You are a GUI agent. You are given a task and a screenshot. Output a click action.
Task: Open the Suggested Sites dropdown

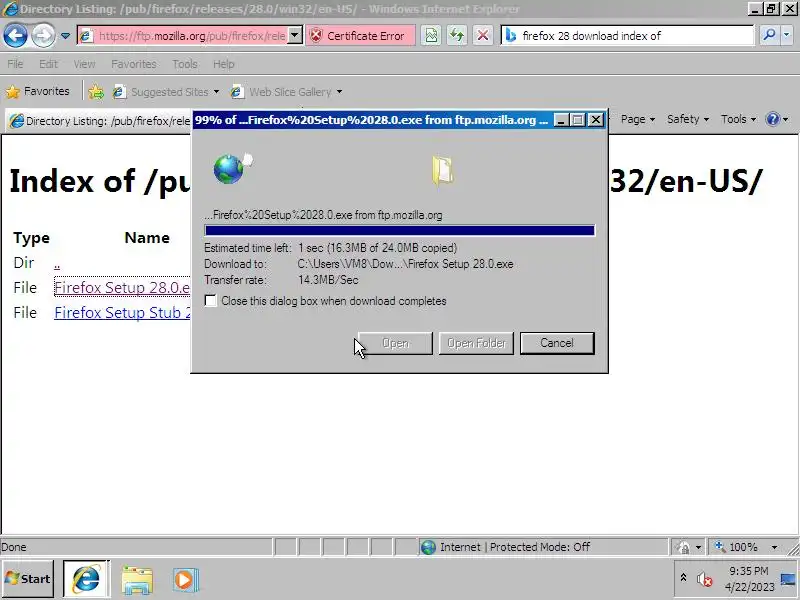[166, 92]
